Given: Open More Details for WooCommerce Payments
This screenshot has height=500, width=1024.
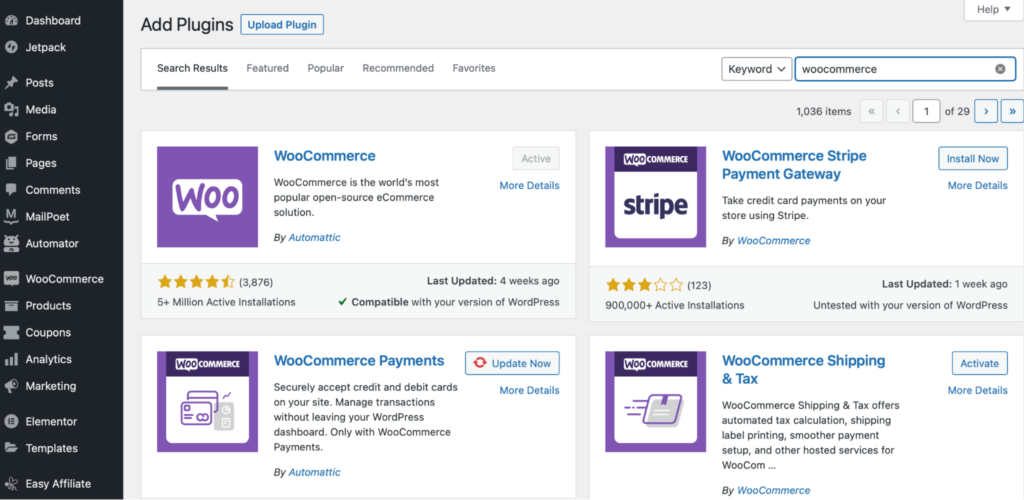Looking at the screenshot, I should (x=529, y=390).
